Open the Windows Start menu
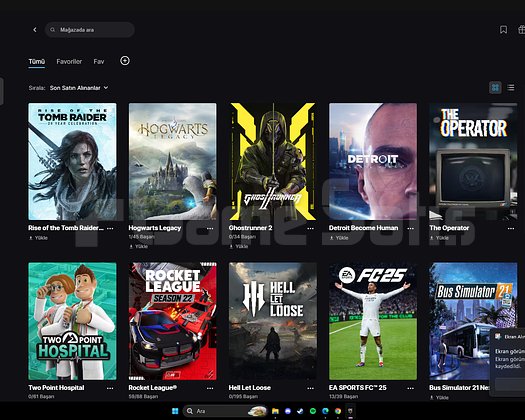 175,411
